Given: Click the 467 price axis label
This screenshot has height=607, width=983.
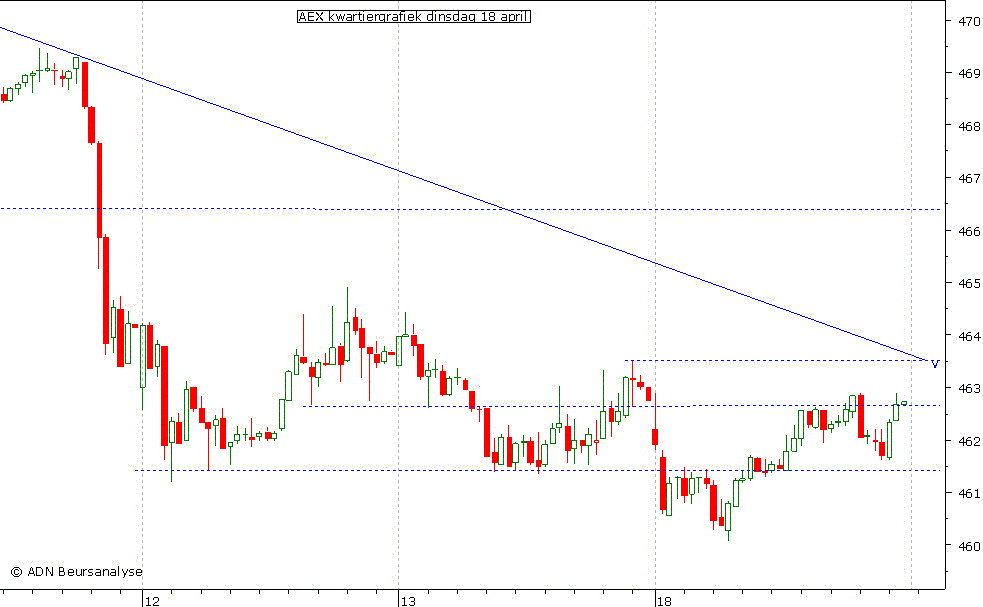Looking at the screenshot, I should pyautogui.click(x=969, y=179).
